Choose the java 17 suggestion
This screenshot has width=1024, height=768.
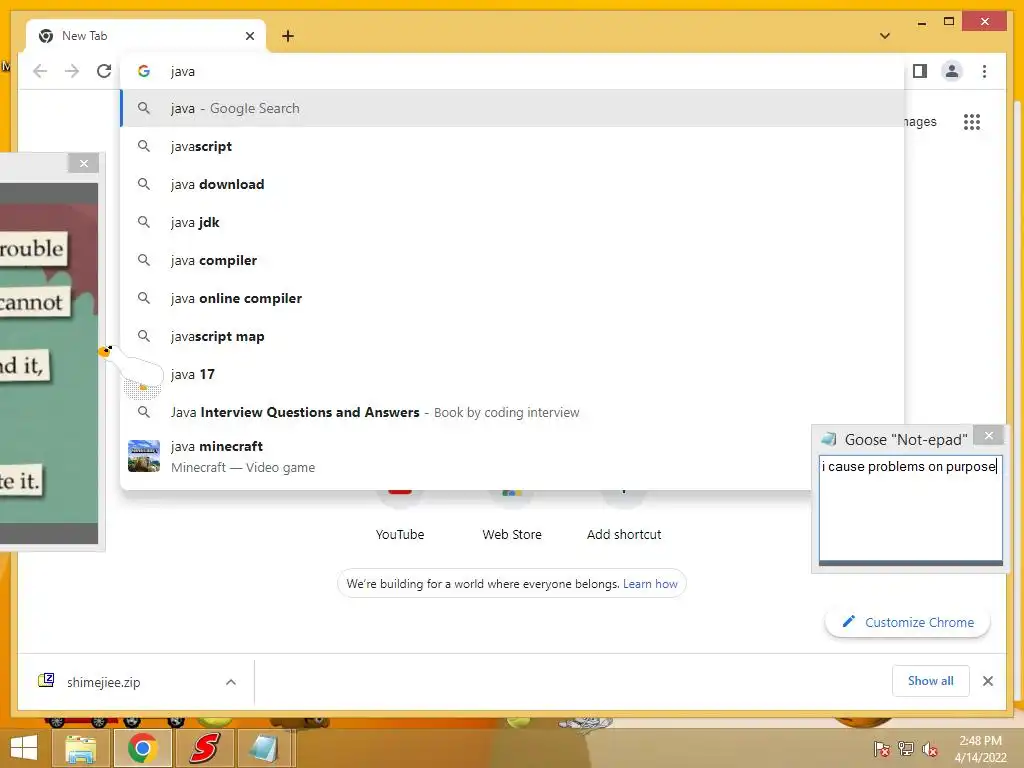click(x=513, y=374)
